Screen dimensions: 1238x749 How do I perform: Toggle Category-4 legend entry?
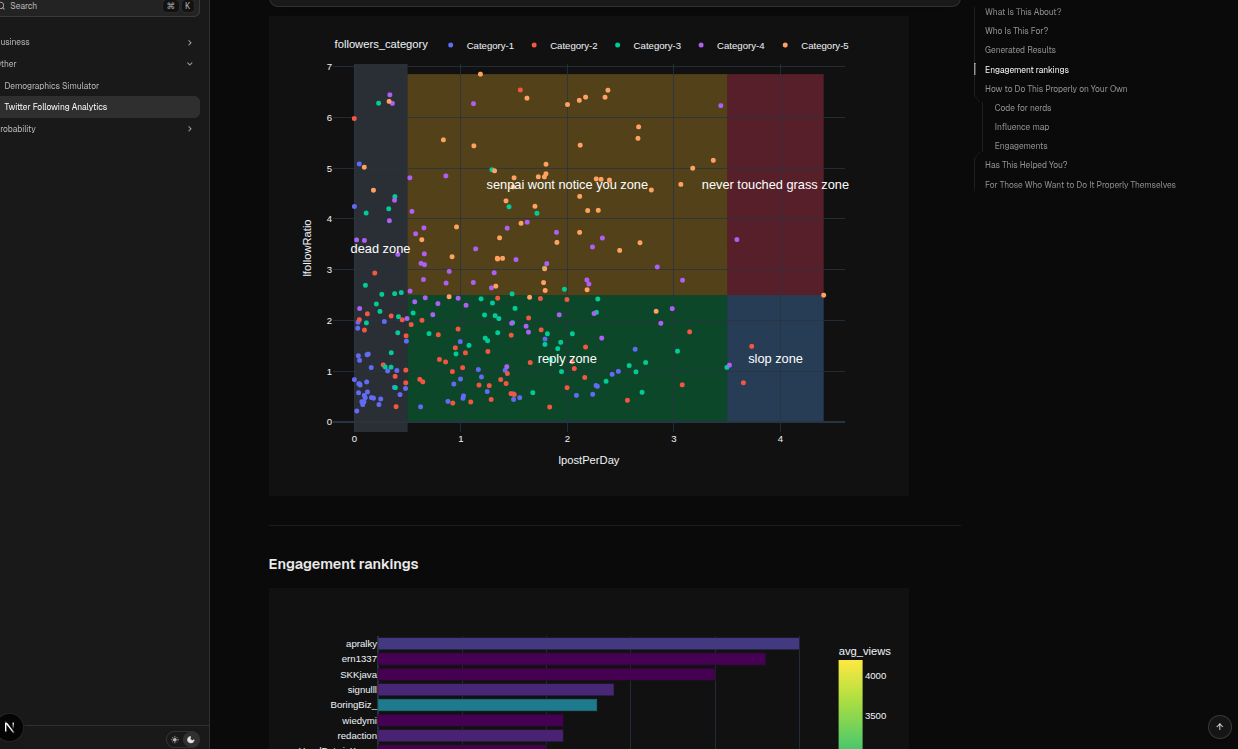pos(732,46)
